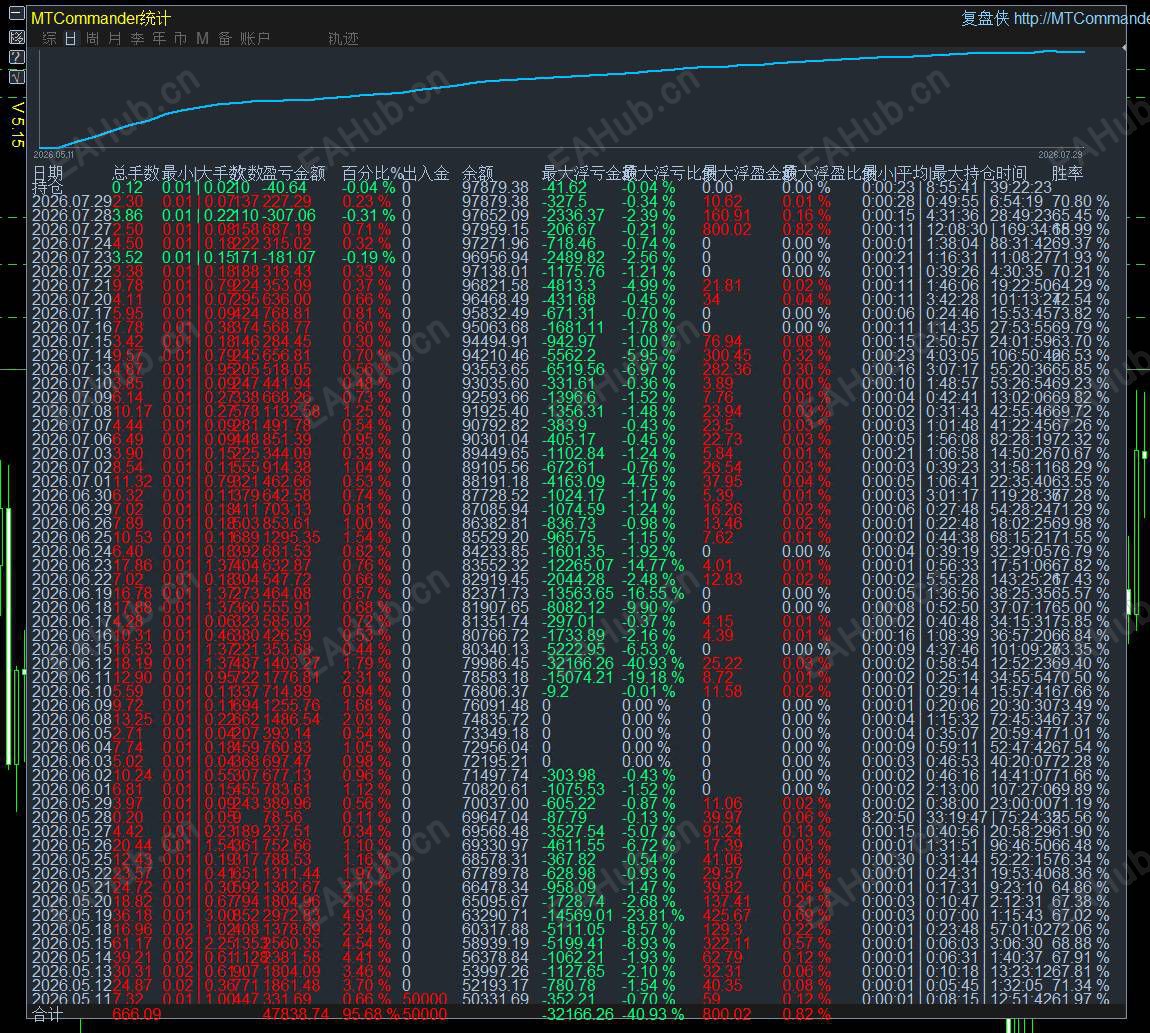Collapse the MTCommander panel with the minus icon

(16, 14)
